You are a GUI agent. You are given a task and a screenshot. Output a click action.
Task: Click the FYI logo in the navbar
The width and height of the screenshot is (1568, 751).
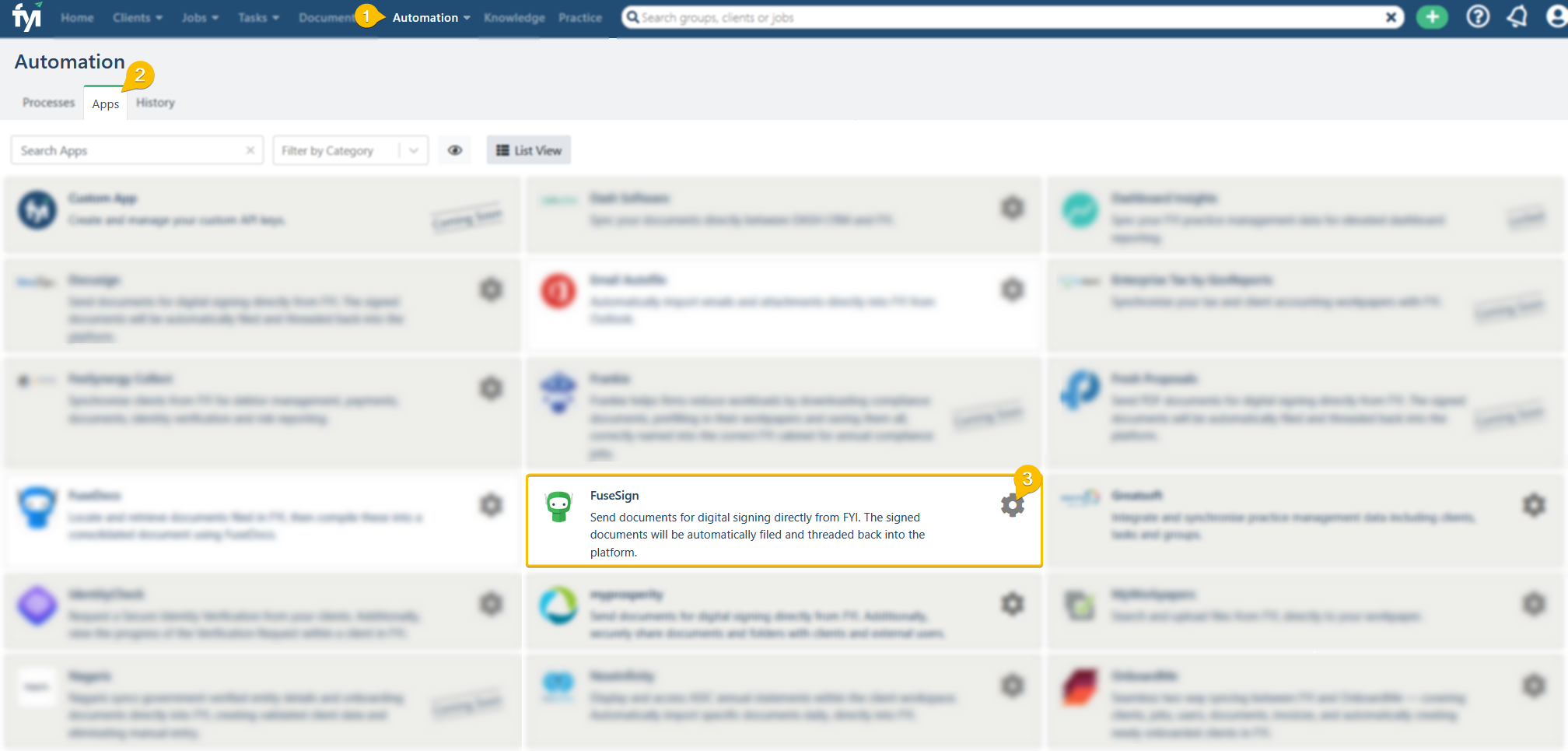pyautogui.click(x=26, y=16)
